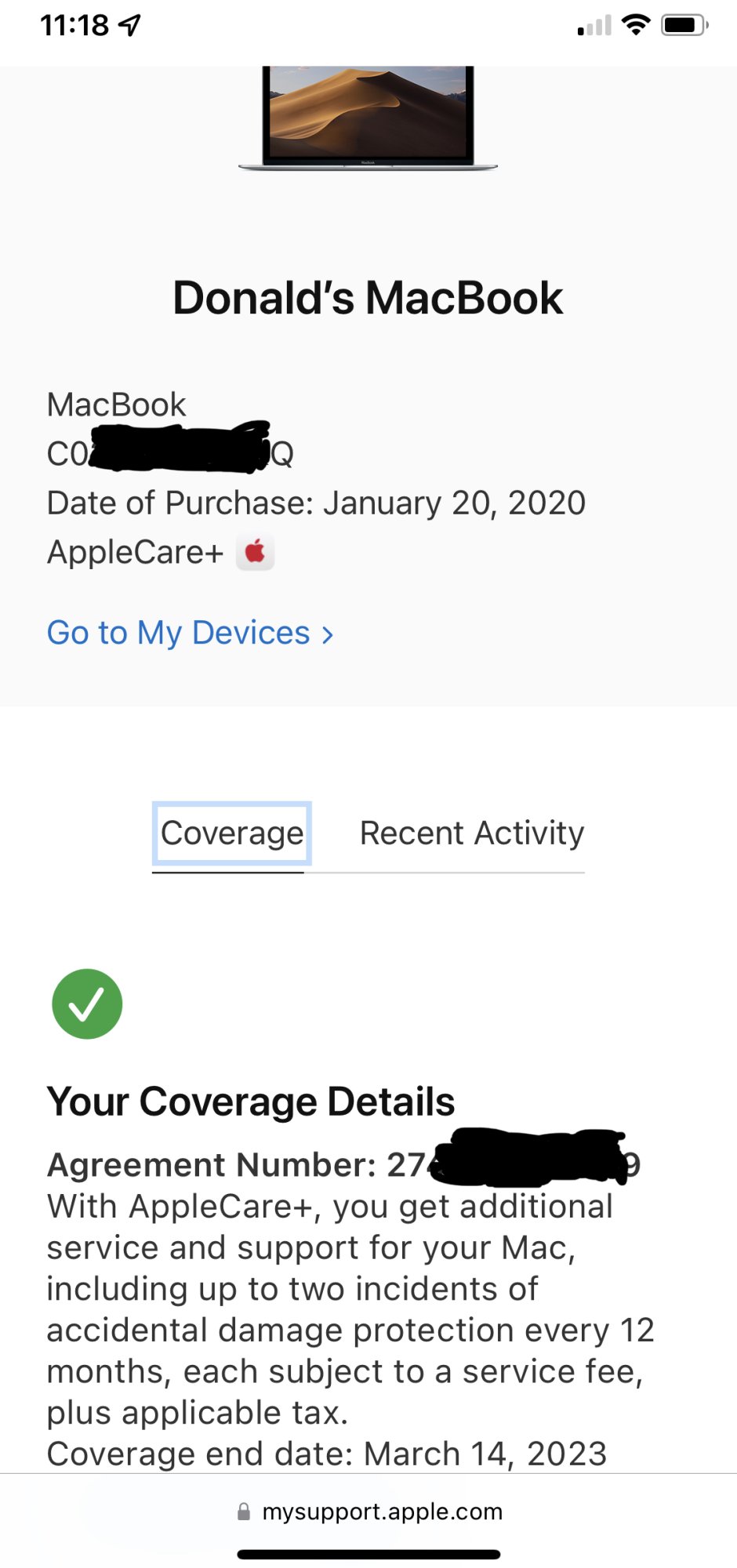Click the green coverage checkmark icon

(x=87, y=1004)
